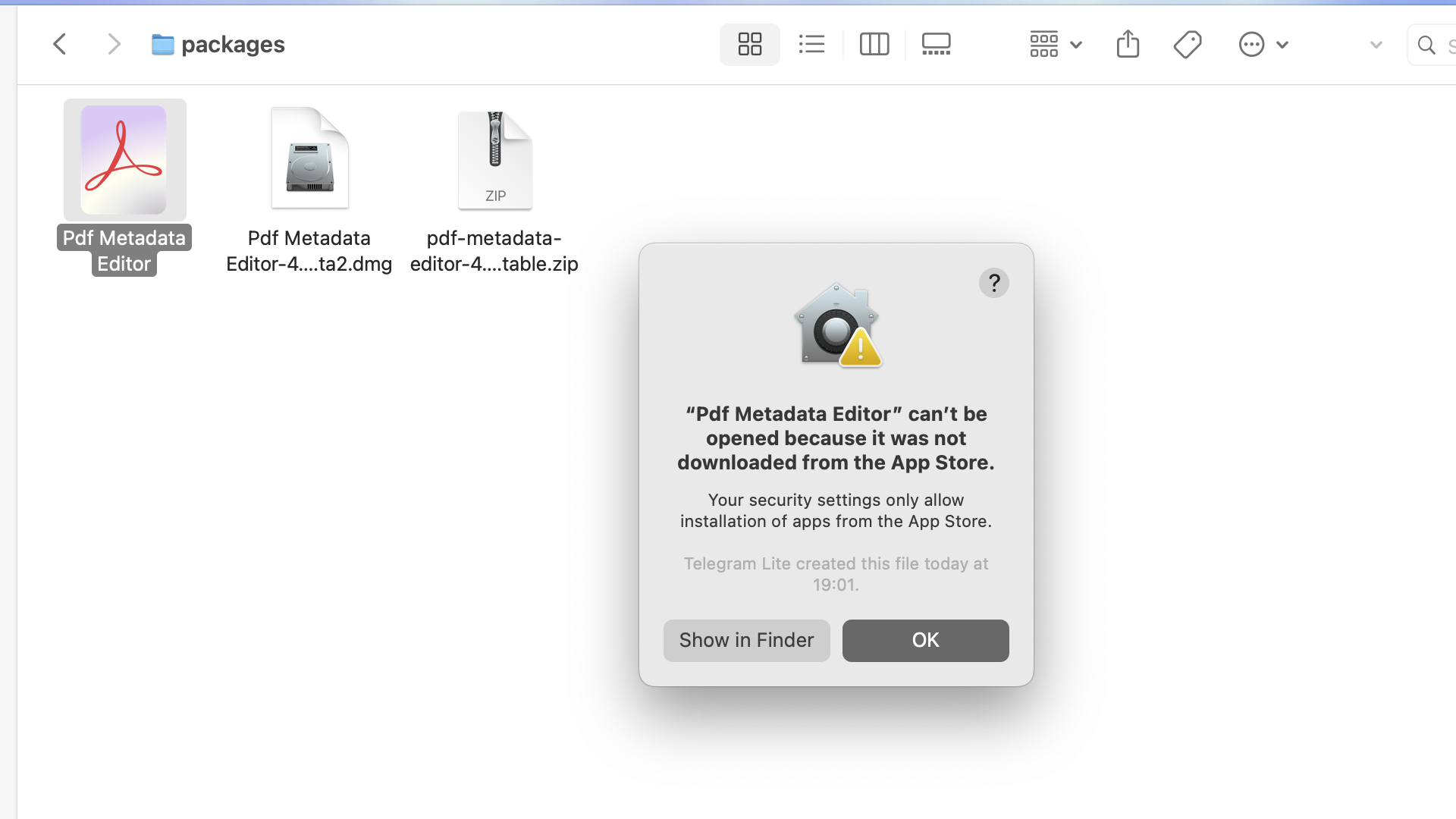Go forward with the right chevron
Image resolution: width=1456 pixels, height=819 pixels.
114,44
